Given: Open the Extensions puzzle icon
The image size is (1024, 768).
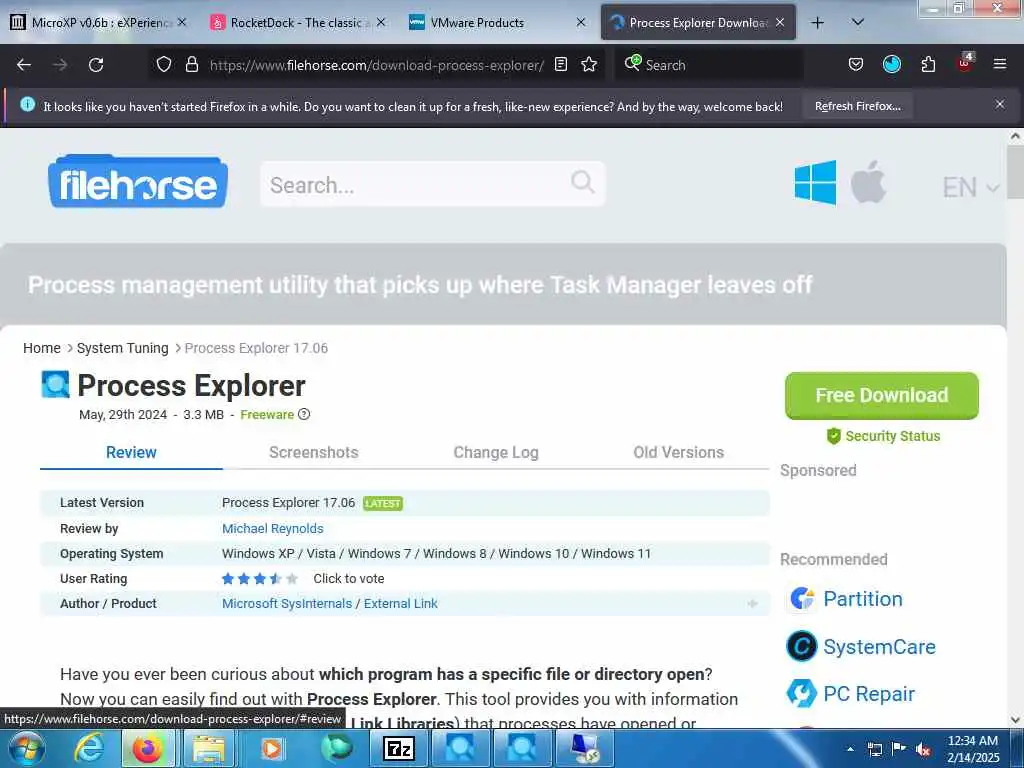Looking at the screenshot, I should [x=928, y=65].
